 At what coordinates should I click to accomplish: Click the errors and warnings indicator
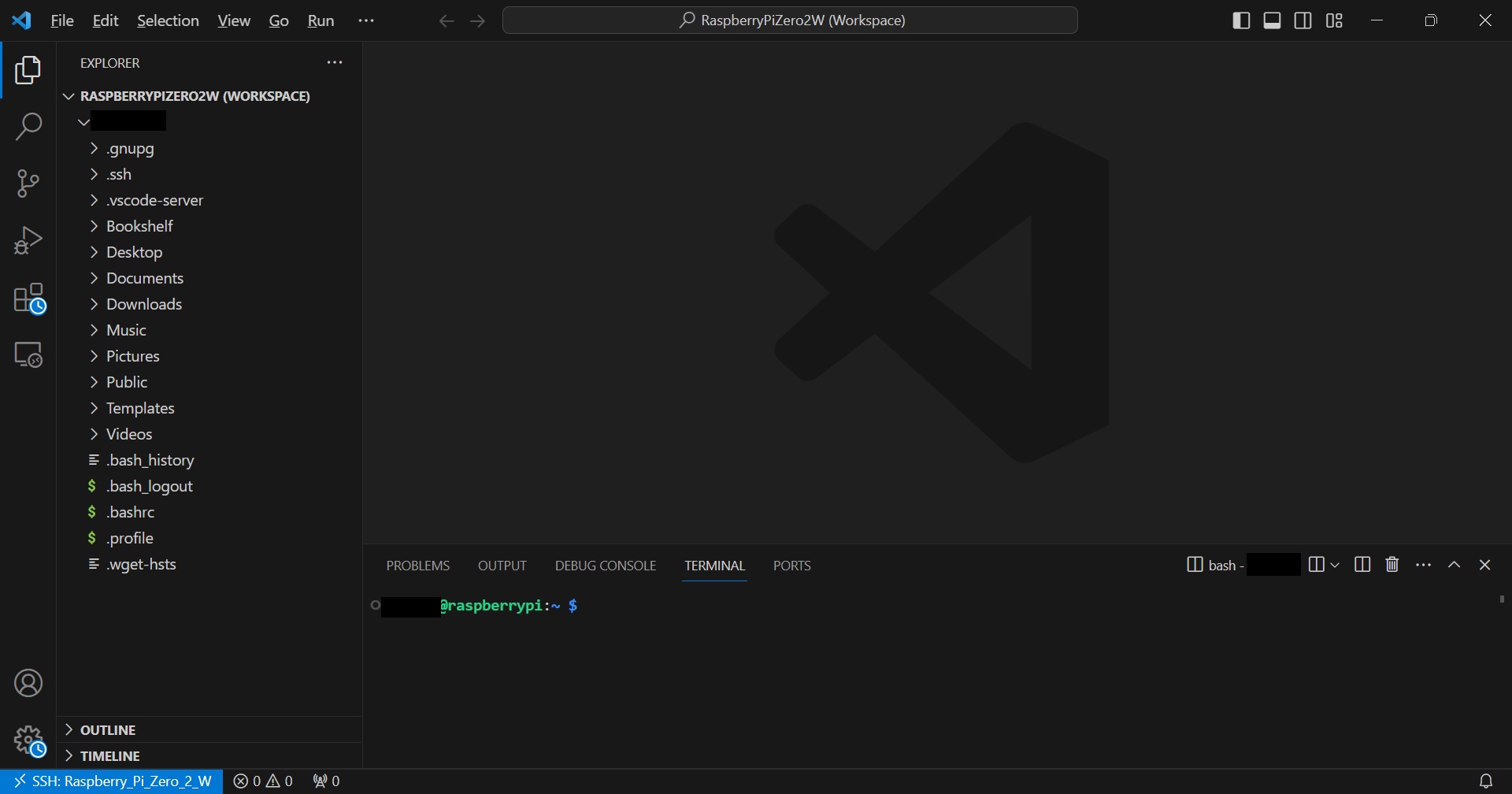click(x=263, y=781)
